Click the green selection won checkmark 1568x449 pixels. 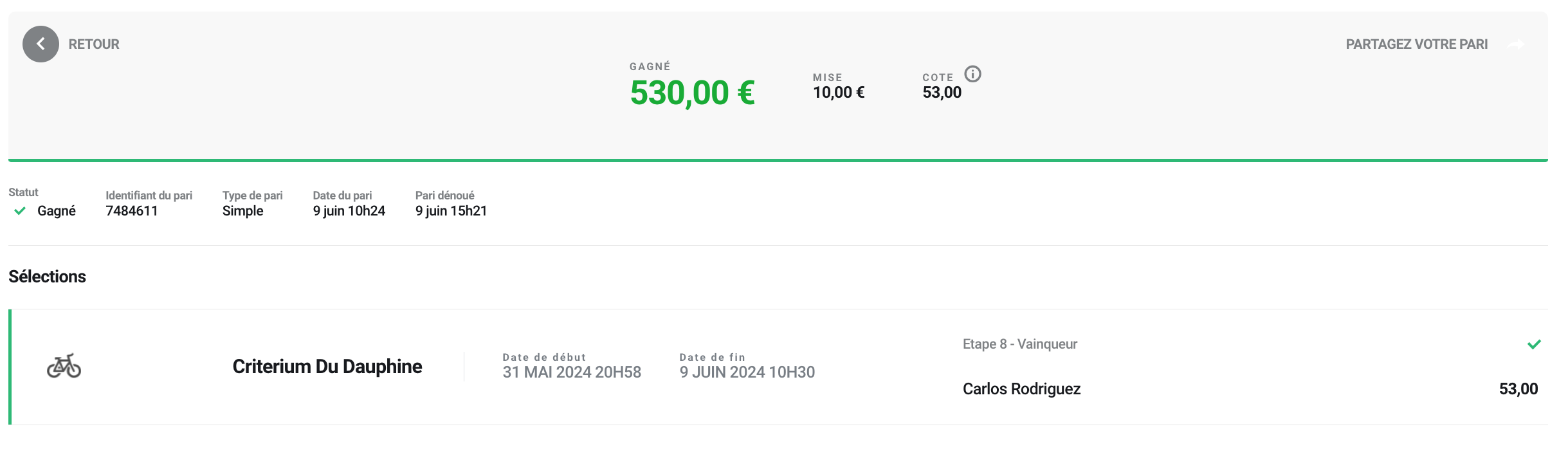pos(1534,344)
